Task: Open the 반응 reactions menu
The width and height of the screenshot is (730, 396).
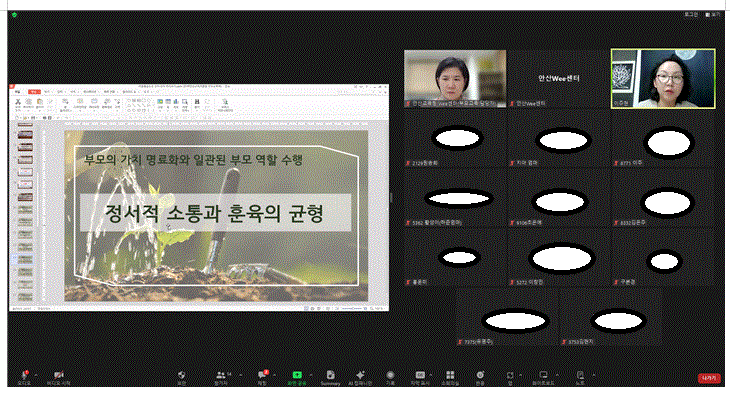Action: click(x=480, y=377)
